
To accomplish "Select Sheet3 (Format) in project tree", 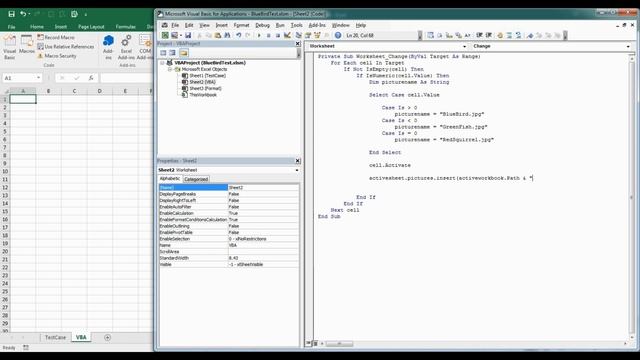I will coord(202,89).
